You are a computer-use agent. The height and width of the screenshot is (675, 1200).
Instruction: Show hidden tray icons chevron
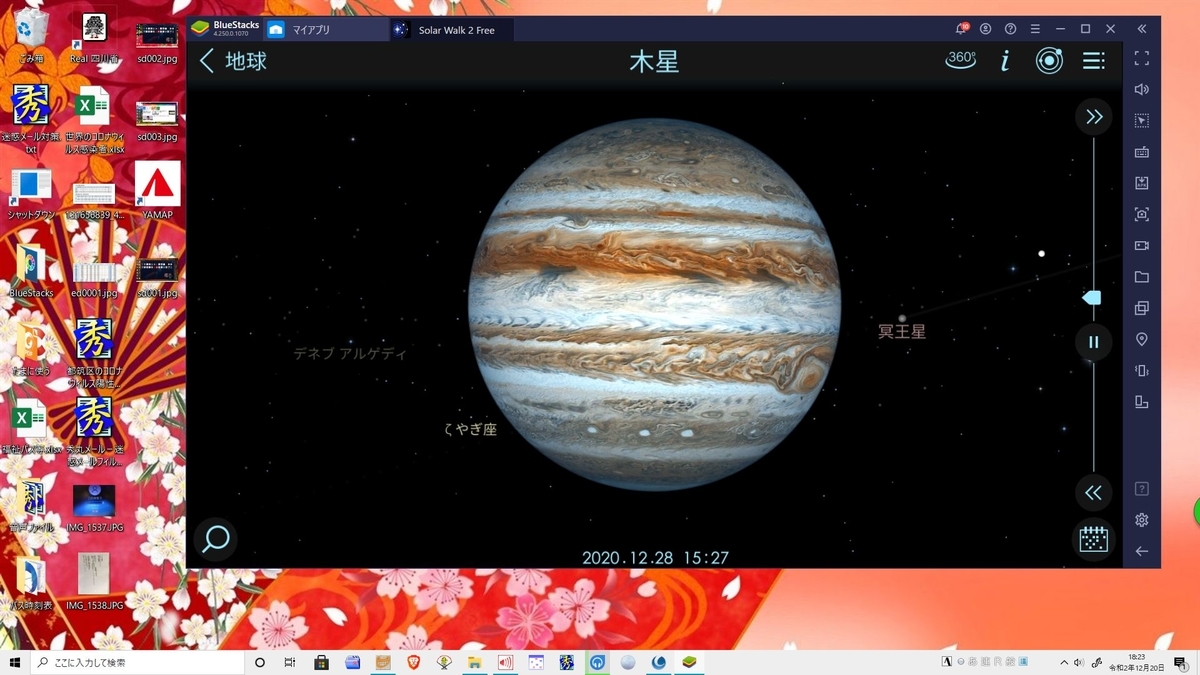(1064, 662)
